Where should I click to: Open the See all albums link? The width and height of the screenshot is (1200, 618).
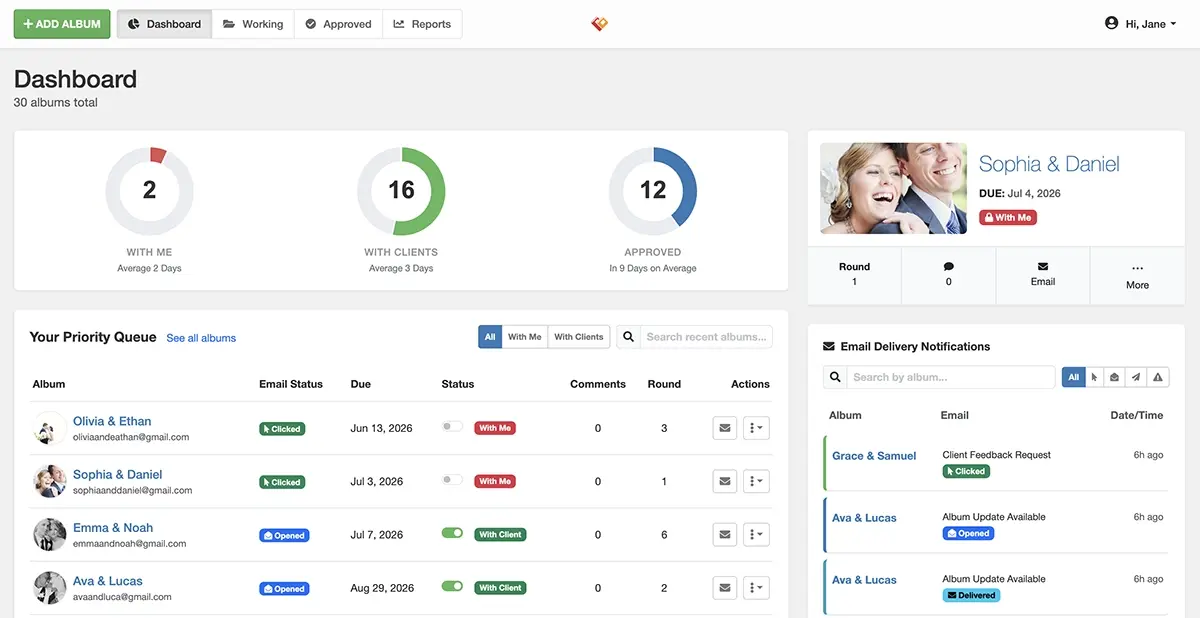coord(201,338)
